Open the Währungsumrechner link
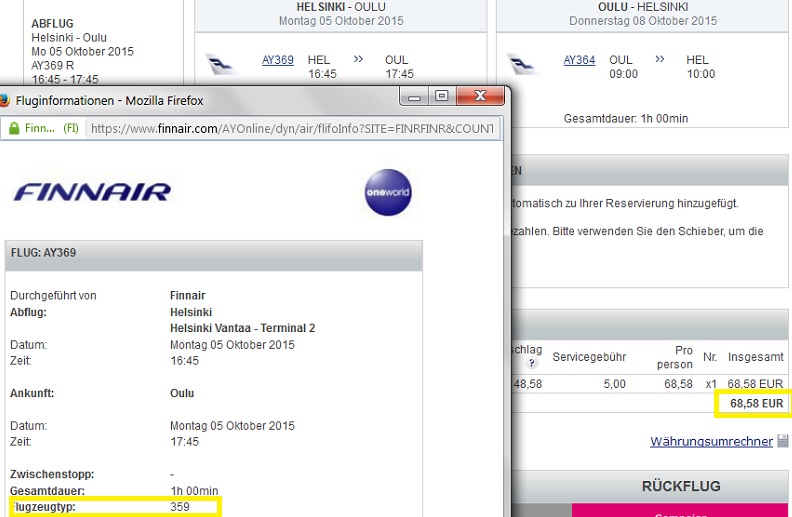This screenshot has width=792, height=517. 711,441
